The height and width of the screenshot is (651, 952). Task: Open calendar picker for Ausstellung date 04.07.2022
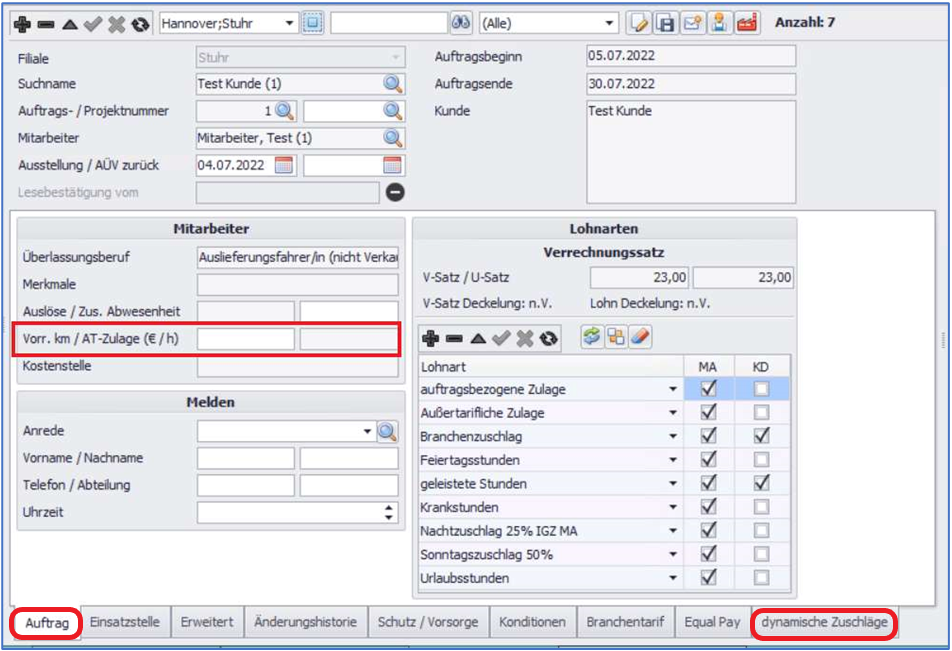pos(284,165)
